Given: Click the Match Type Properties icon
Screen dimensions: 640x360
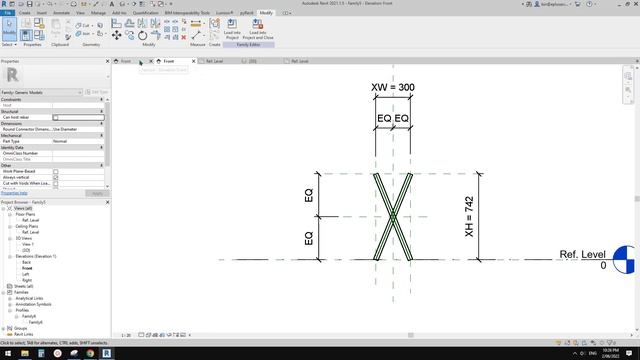Looking at the screenshot, I should pos(68,37).
